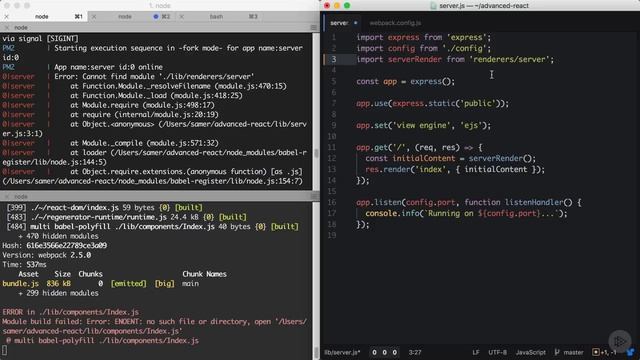Close the second node terminal tab
The image size is (640, 360).
pos(94,17)
